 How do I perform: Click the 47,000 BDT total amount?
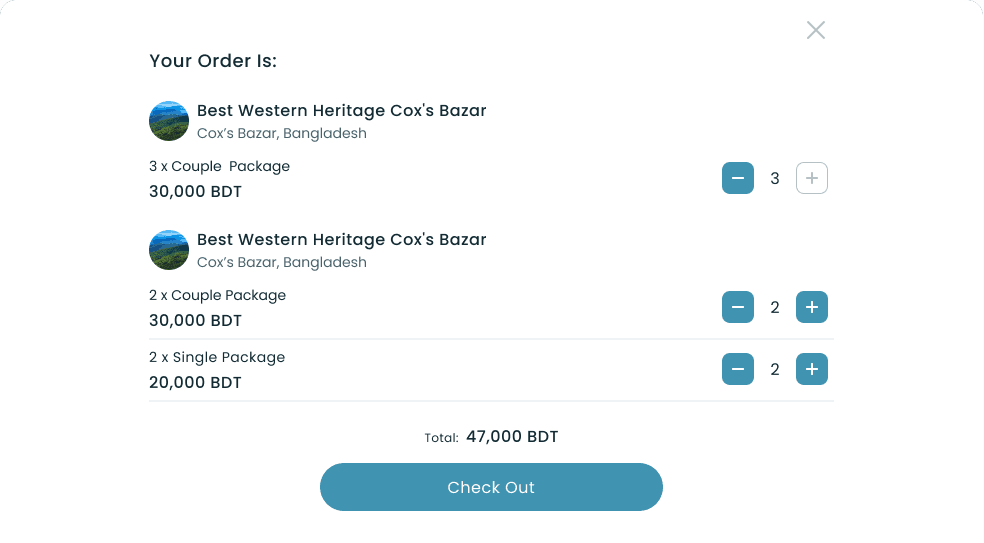click(x=512, y=437)
